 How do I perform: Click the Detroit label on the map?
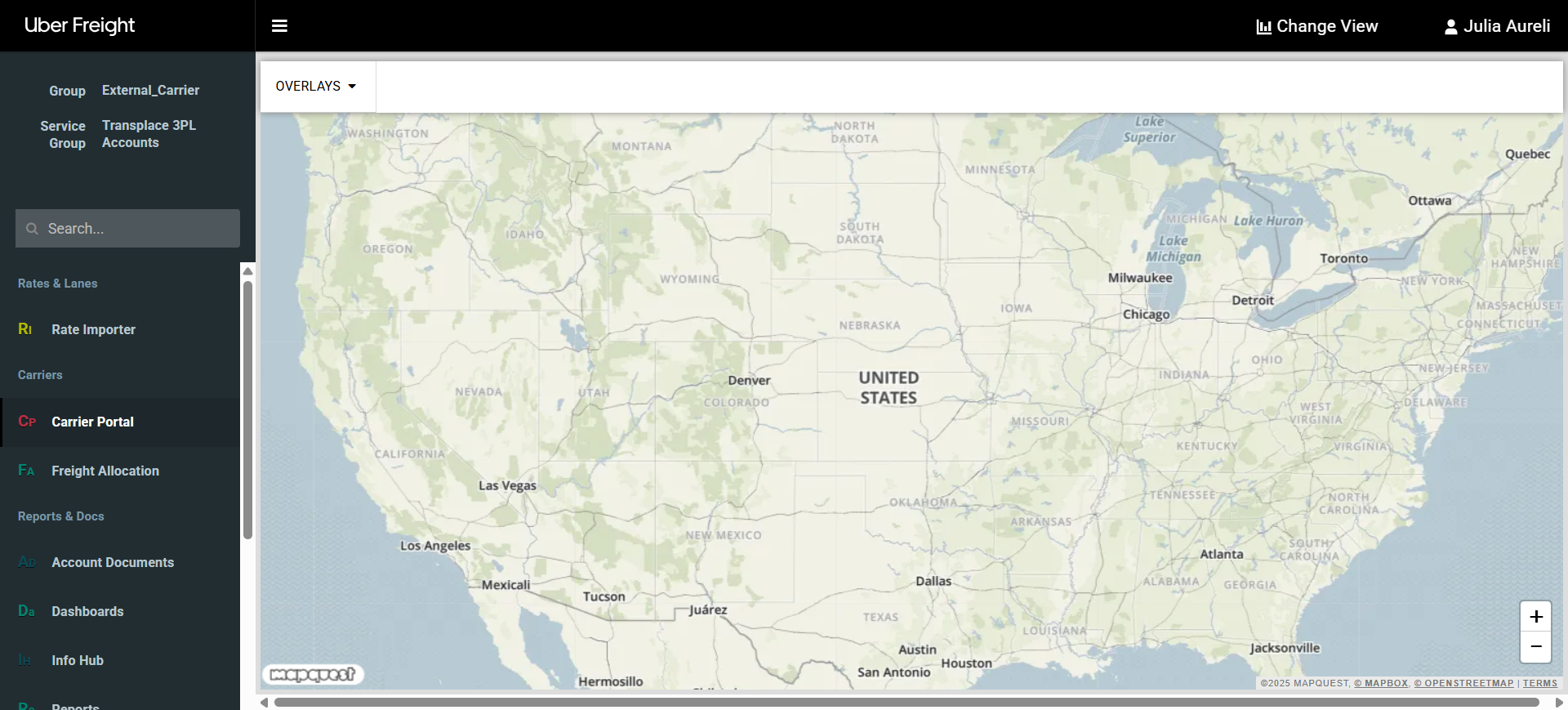(1253, 301)
